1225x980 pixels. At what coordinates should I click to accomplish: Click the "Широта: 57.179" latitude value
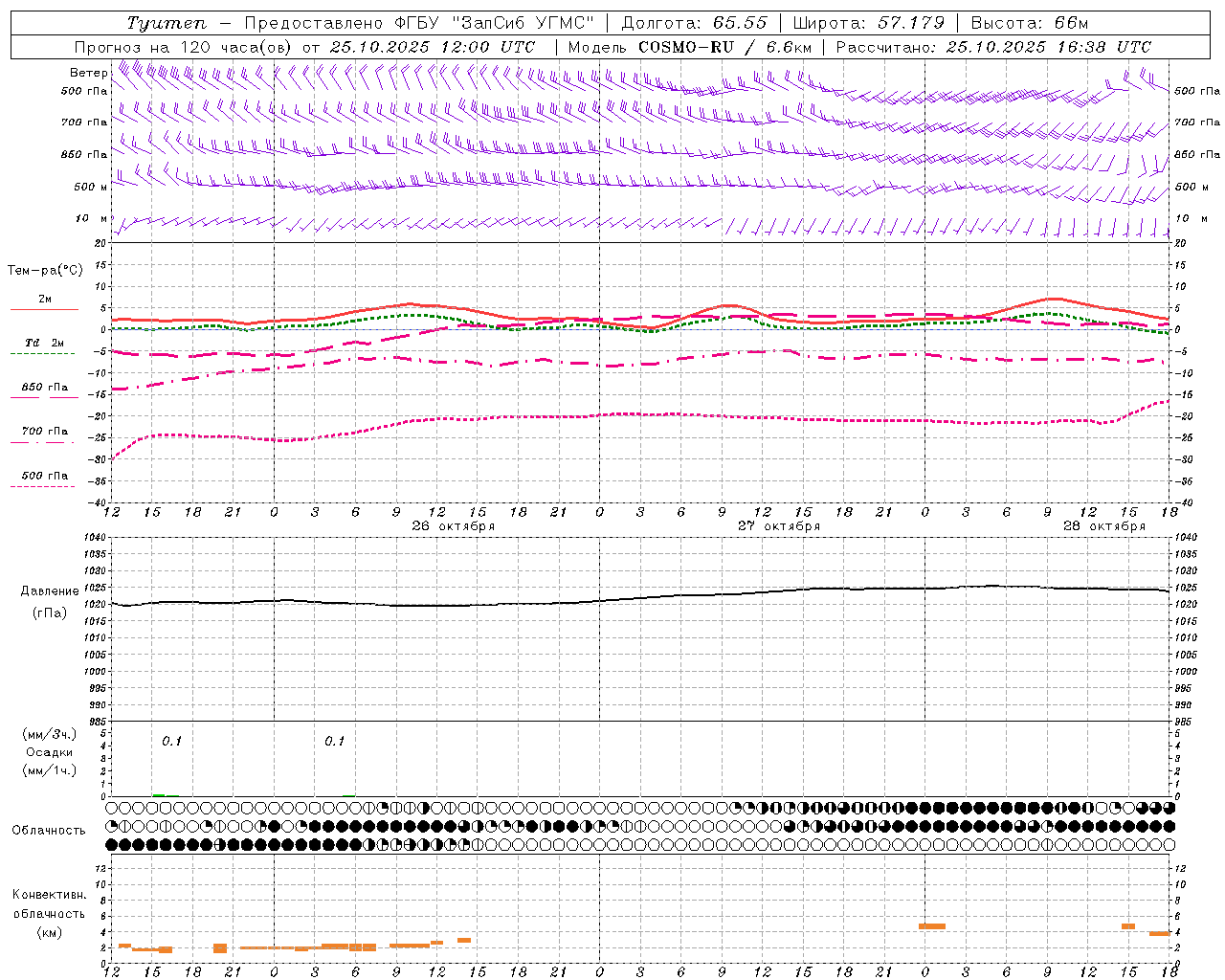tap(869, 23)
